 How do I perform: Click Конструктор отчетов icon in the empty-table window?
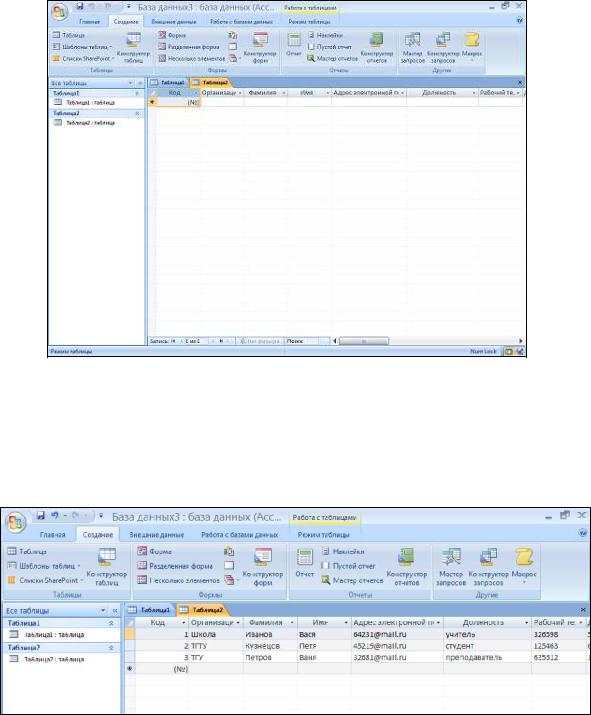pyautogui.click(x=377, y=40)
